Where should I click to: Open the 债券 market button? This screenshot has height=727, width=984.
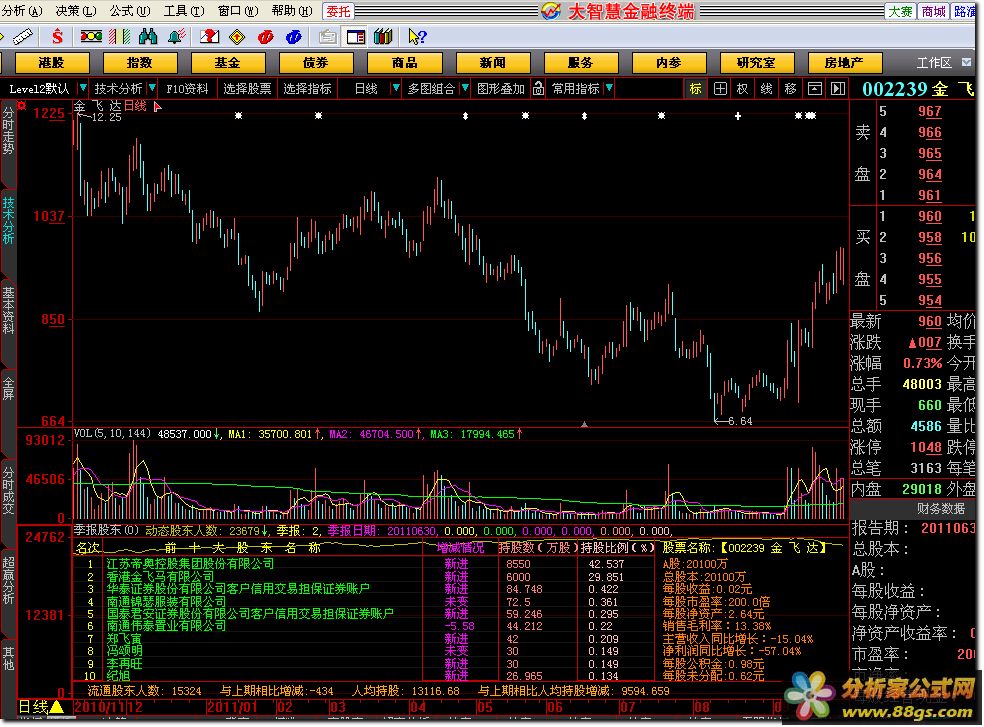(x=316, y=62)
